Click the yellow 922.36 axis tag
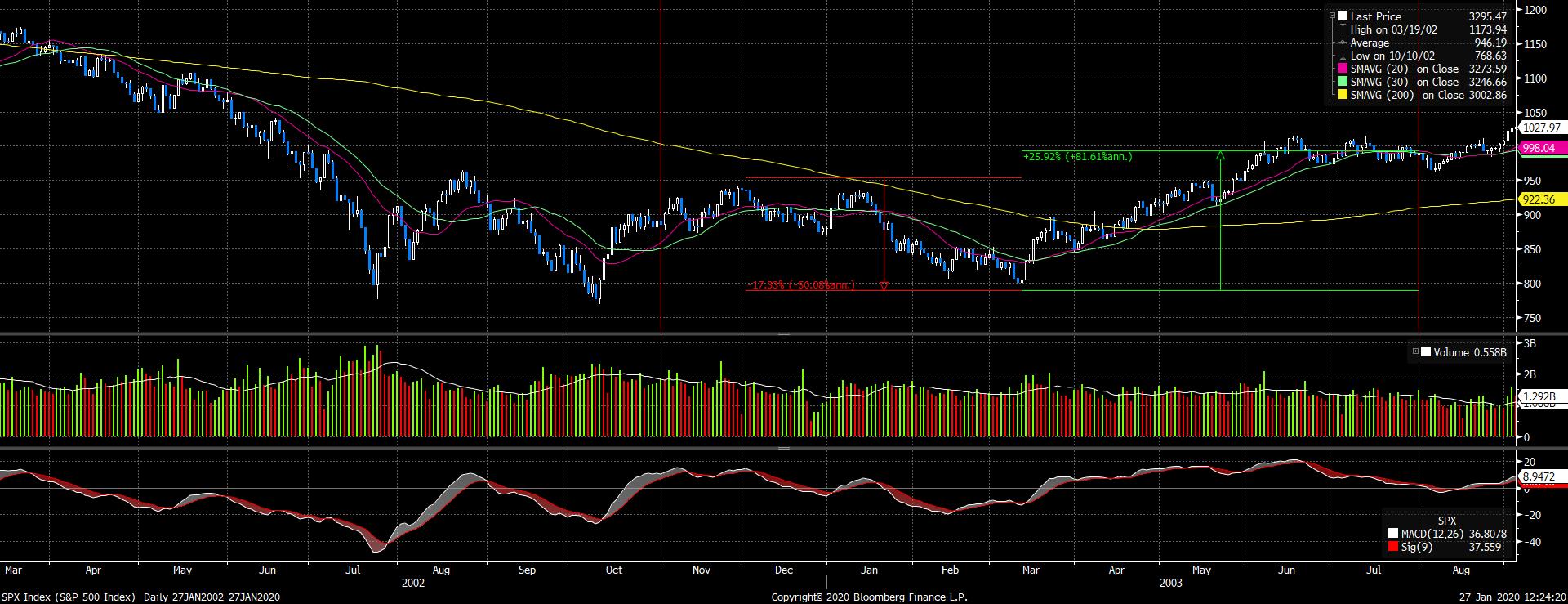 tap(1541, 199)
